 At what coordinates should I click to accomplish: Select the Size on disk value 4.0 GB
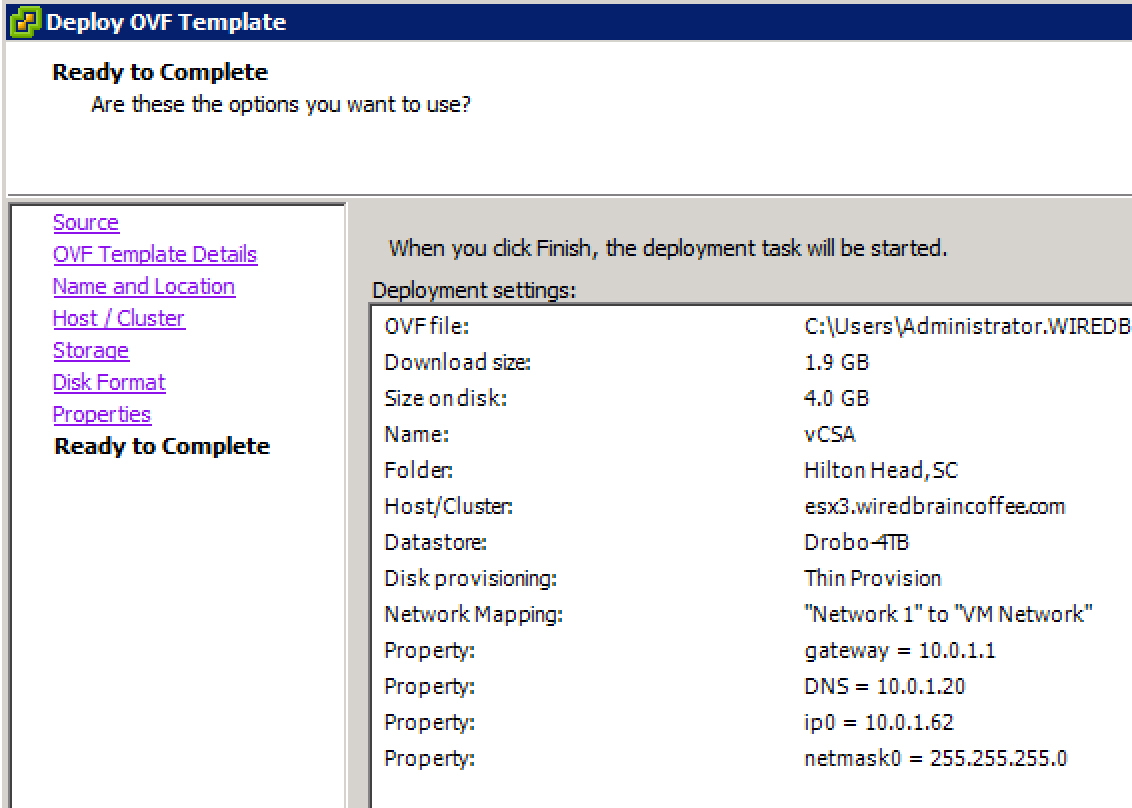click(x=836, y=398)
